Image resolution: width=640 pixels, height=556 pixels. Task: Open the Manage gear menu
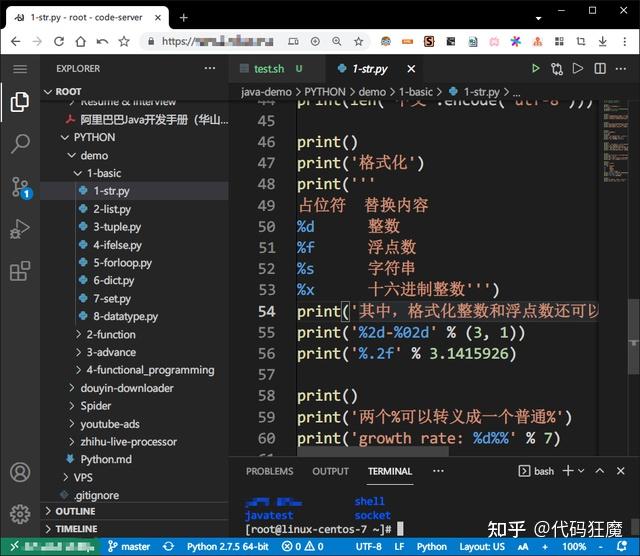click(20, 514)
